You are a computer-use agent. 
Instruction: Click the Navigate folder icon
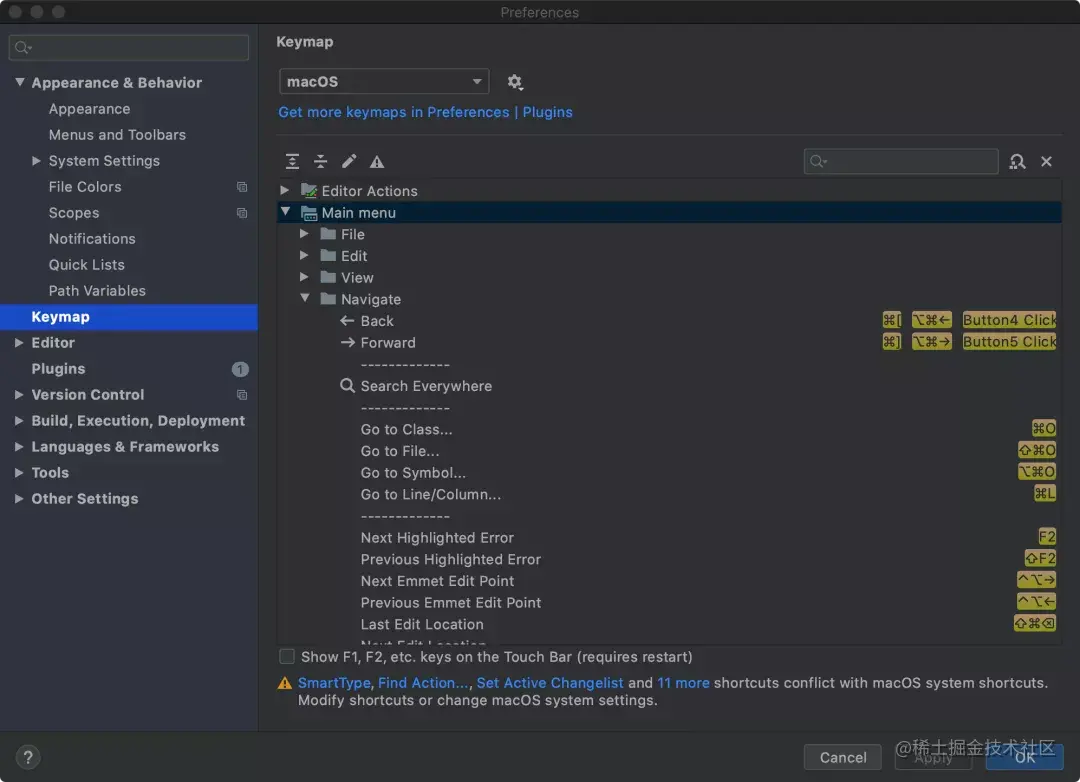(329, 299)
